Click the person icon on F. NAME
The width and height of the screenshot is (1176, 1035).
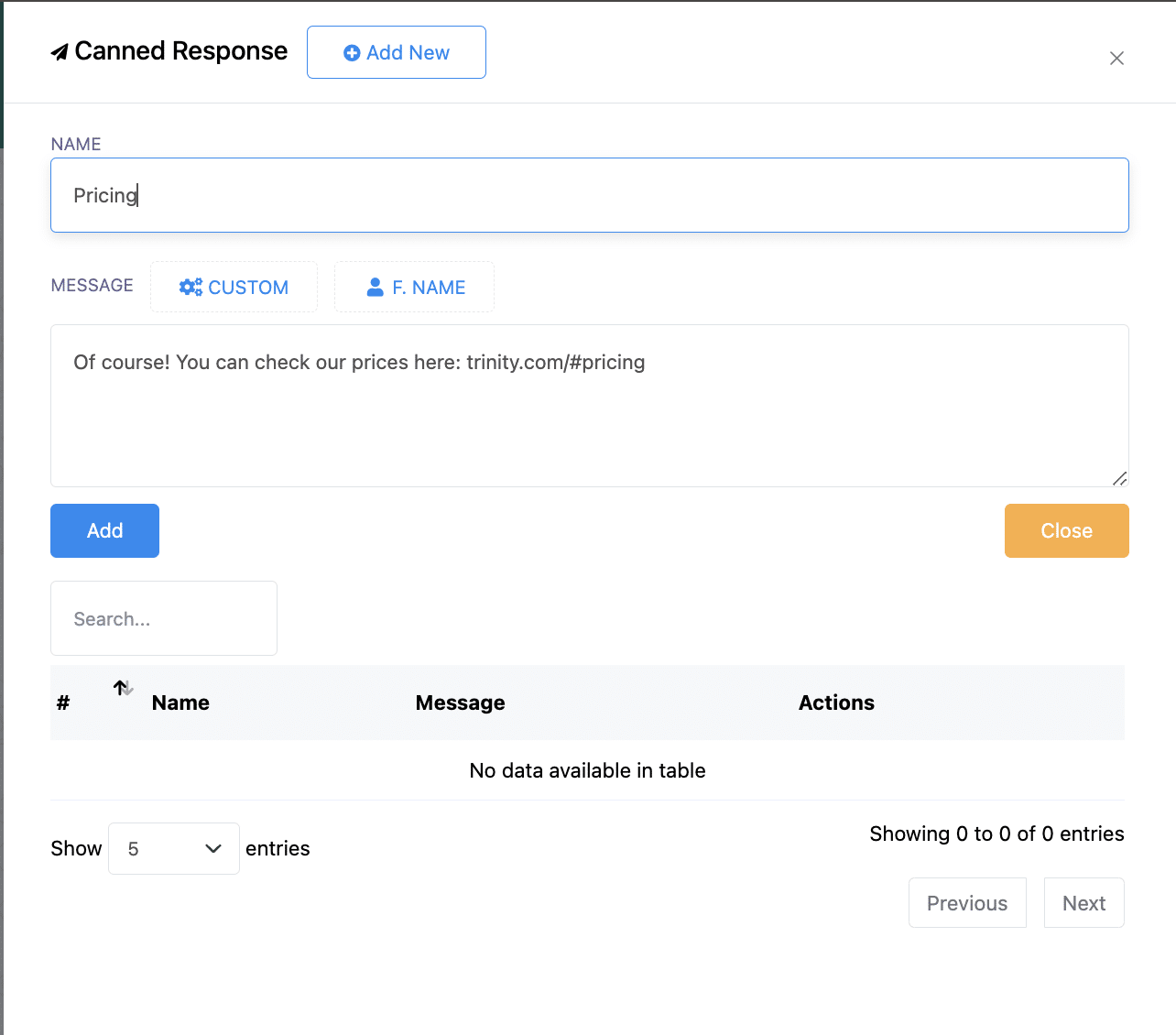pos(375,288)
